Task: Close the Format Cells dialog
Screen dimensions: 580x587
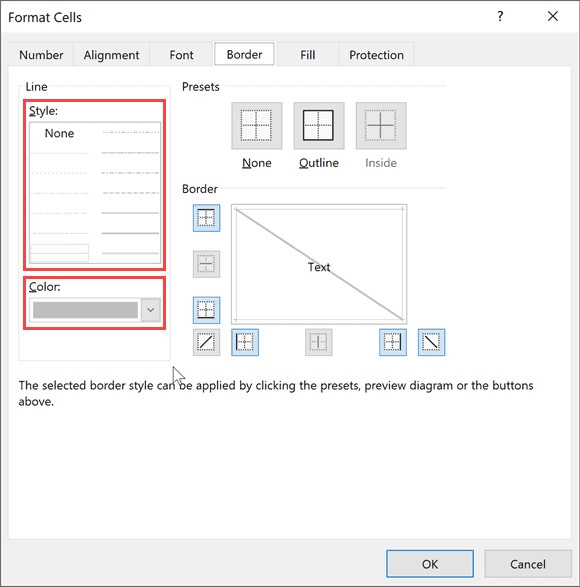Action: 553,16
